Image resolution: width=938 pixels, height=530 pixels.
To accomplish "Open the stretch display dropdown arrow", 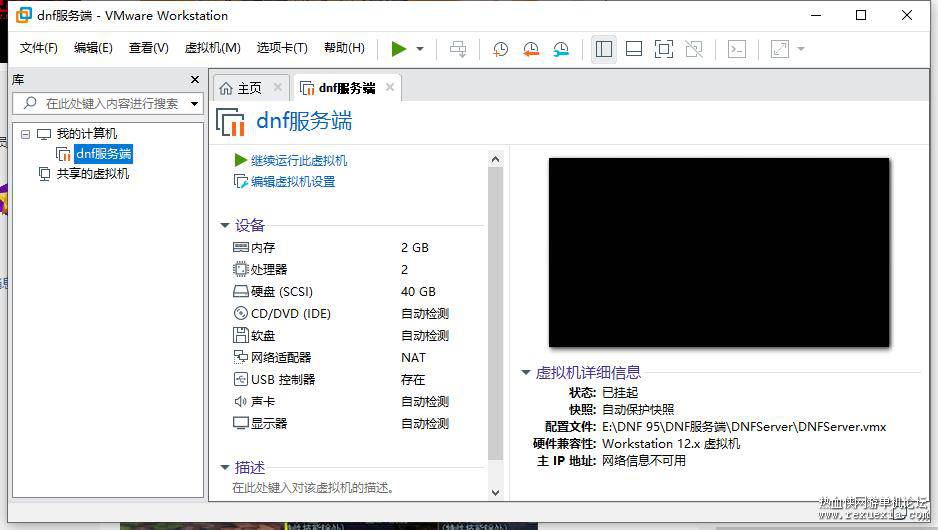I will [801, 49].
